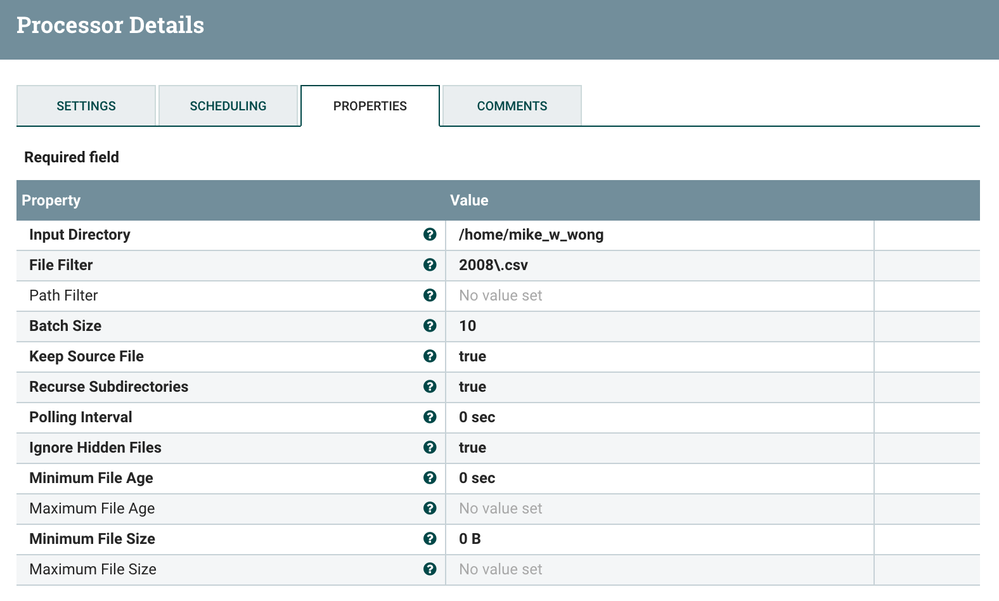Screen dimensions: 999x601
Task: Click the Minimum File Size label
Action: click(x=92, y=539)
